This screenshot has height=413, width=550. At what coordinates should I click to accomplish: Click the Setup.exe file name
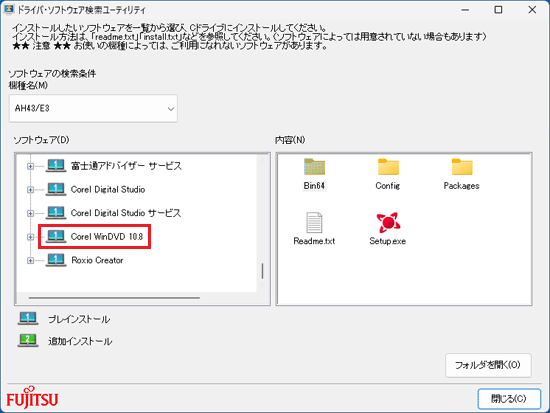388,241
